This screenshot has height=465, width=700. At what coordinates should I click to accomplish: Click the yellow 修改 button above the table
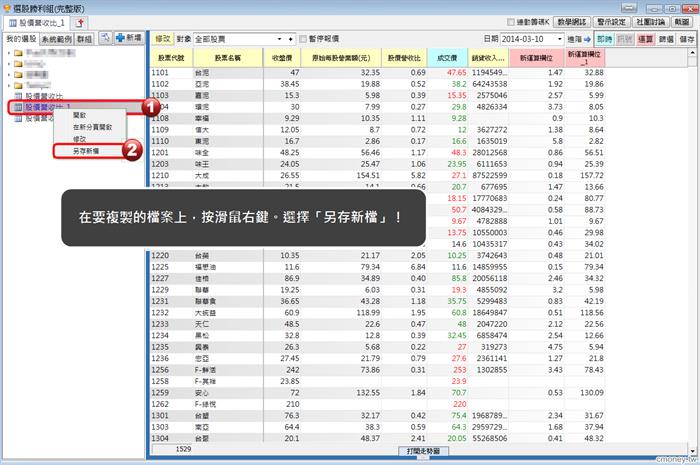tap(162, 39)
